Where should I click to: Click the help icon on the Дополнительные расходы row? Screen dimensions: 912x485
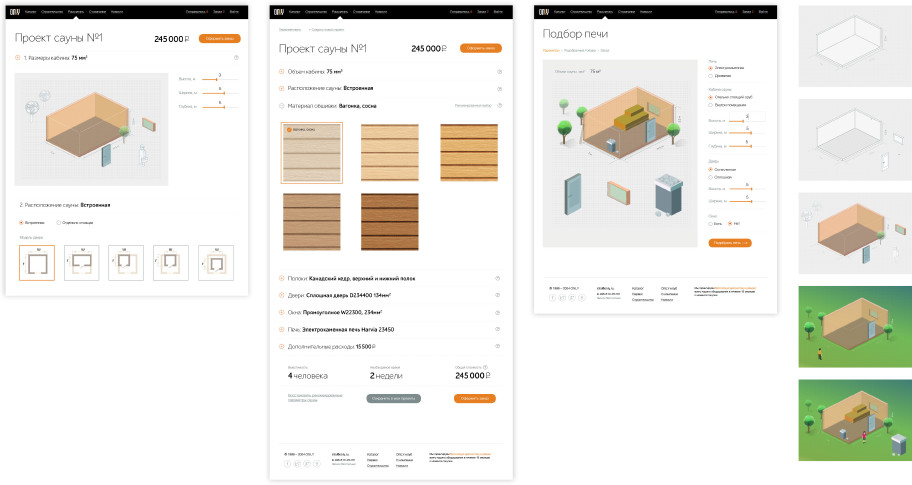(x=498, y=346)
